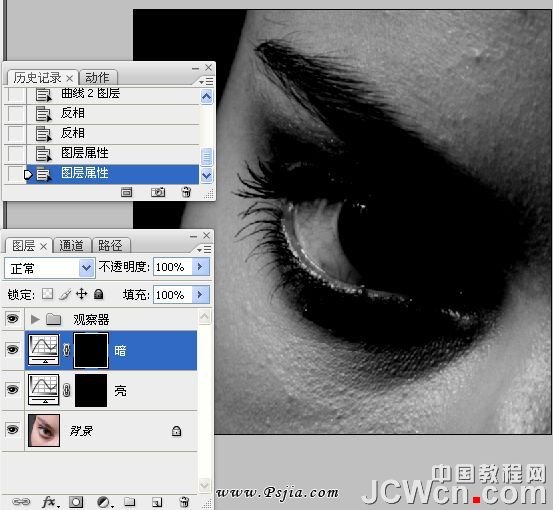Create new snapshot camera icon in History
553x510 pixels.
pyautogui.click(x=158, y=192)
